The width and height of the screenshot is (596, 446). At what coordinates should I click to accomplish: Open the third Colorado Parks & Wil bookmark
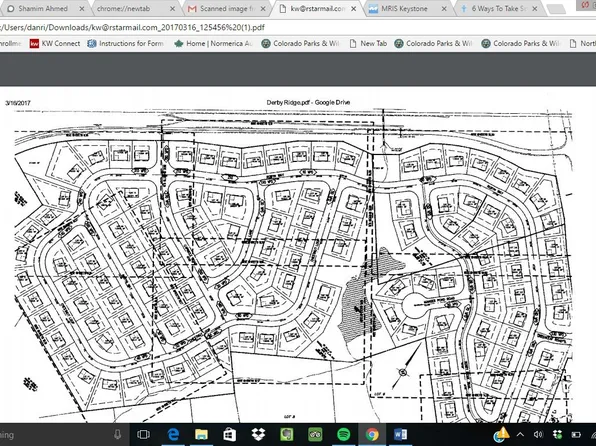click(521, 43)
